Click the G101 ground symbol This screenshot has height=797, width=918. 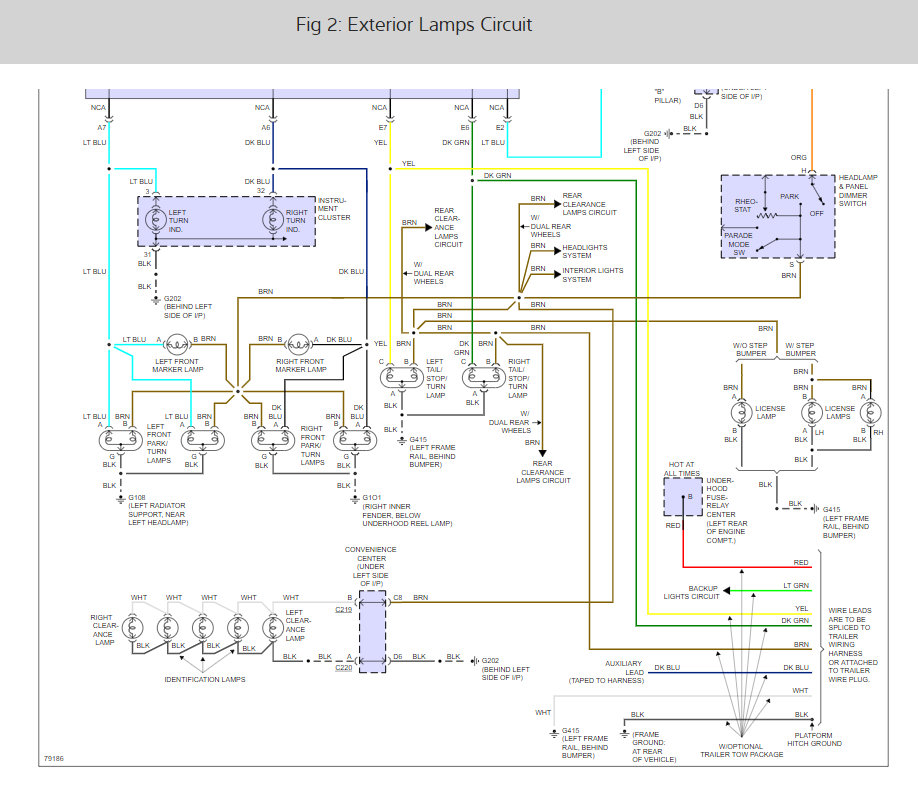click(355, 500)
